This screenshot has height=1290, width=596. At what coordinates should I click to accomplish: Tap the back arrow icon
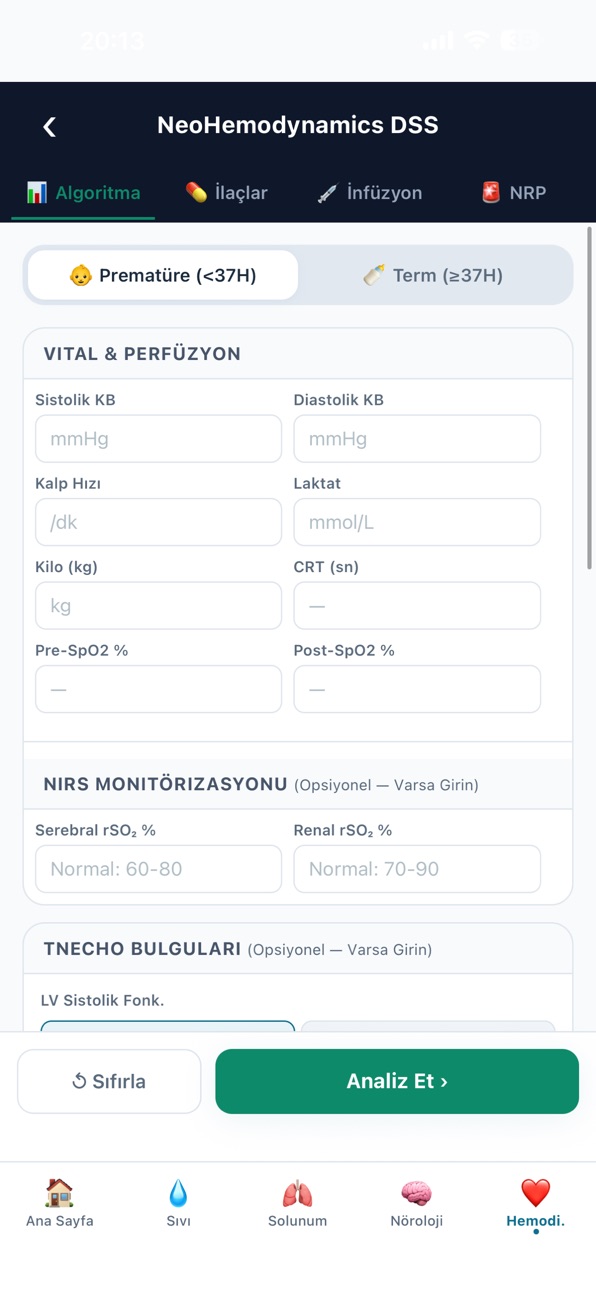49,126
